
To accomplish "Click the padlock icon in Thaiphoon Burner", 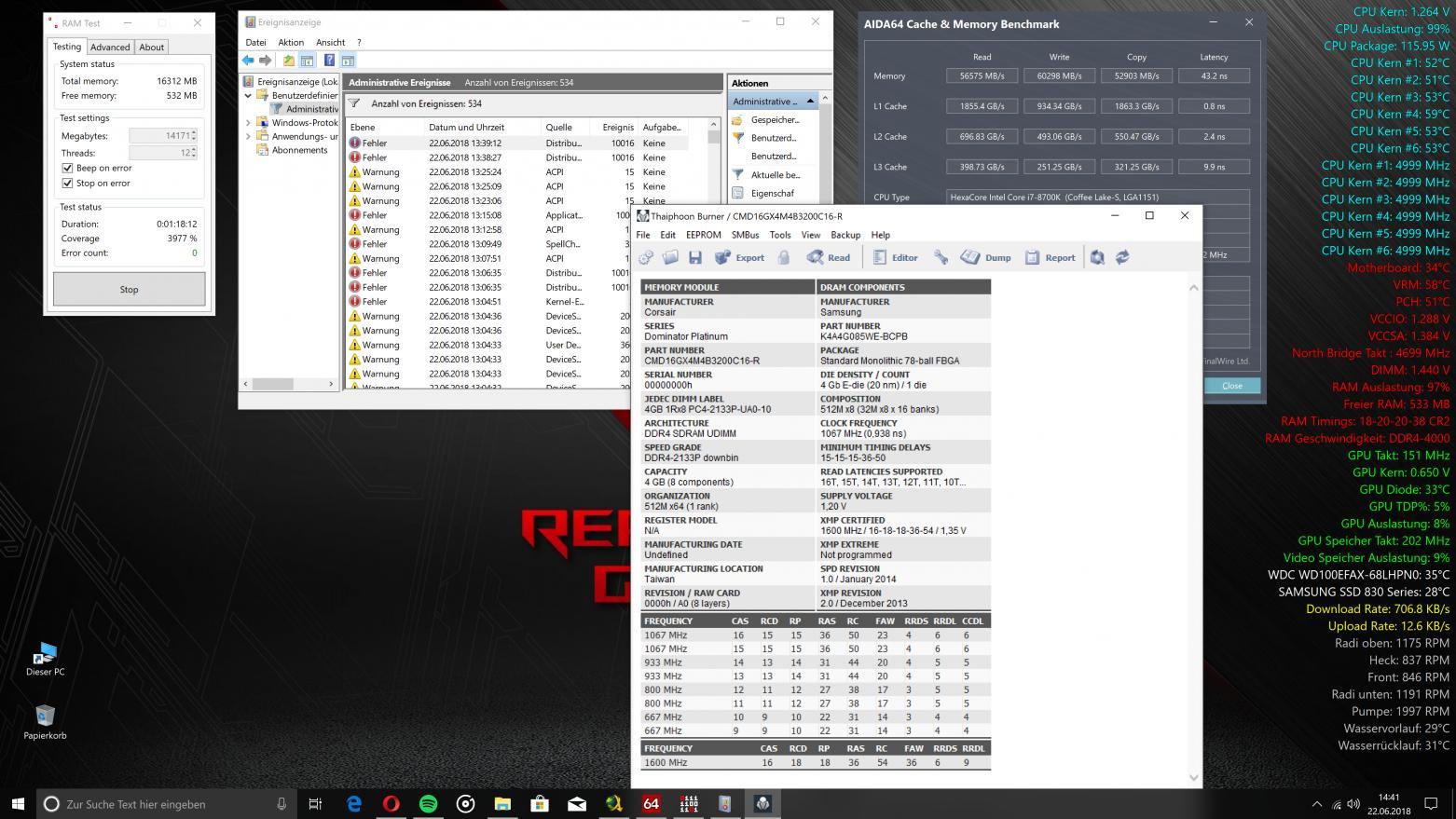I will (784, 258).
